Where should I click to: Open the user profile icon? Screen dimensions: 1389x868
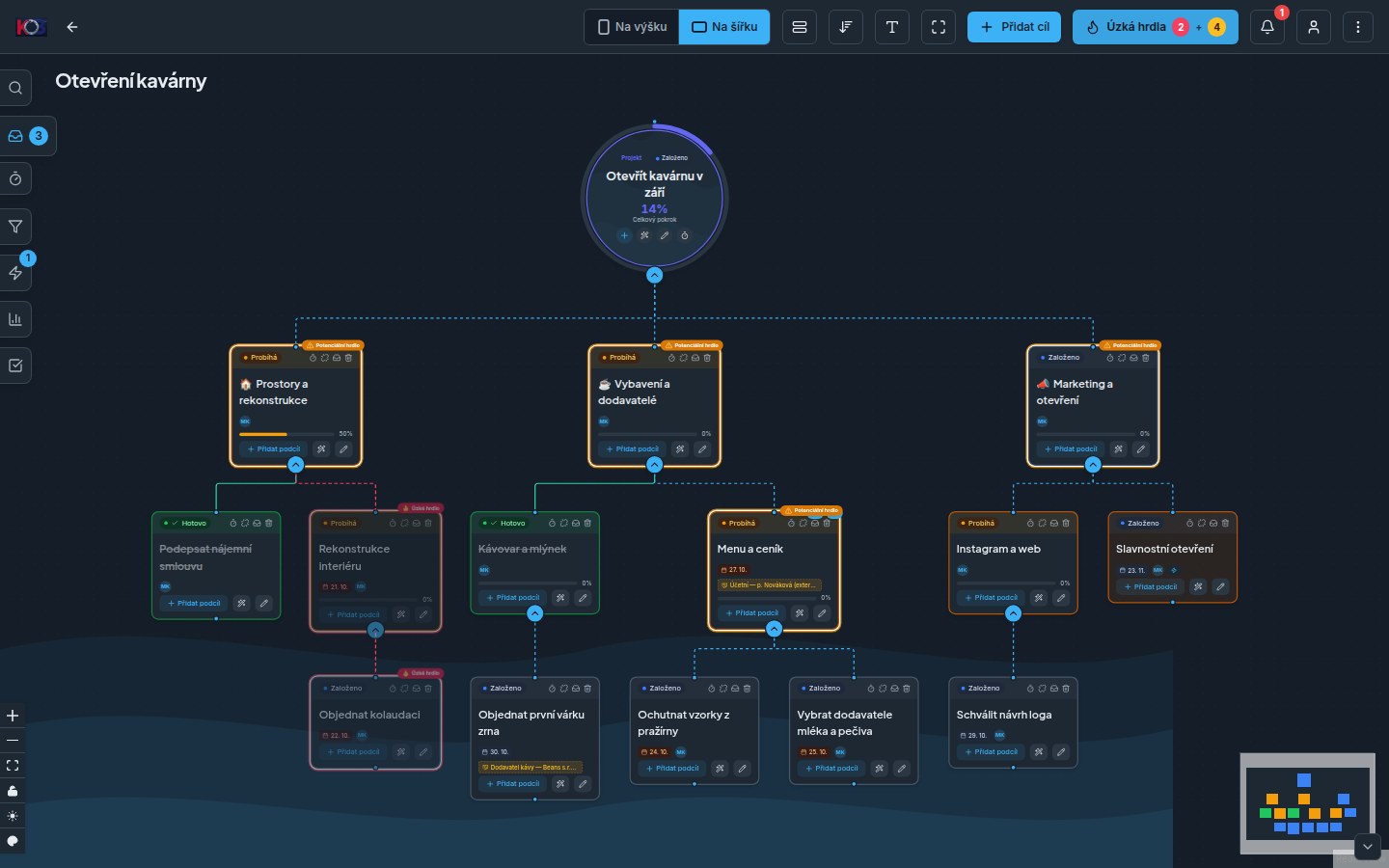[x=1313, y=27]
